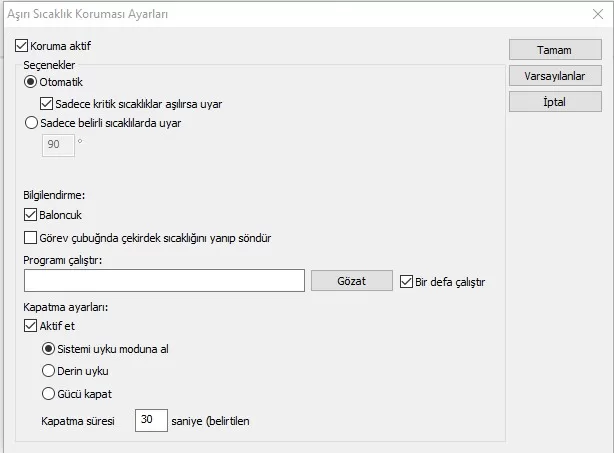Disable the Baloncuk notification checkbox
Screen dimensions: 614x453
(x=29, y=214)
